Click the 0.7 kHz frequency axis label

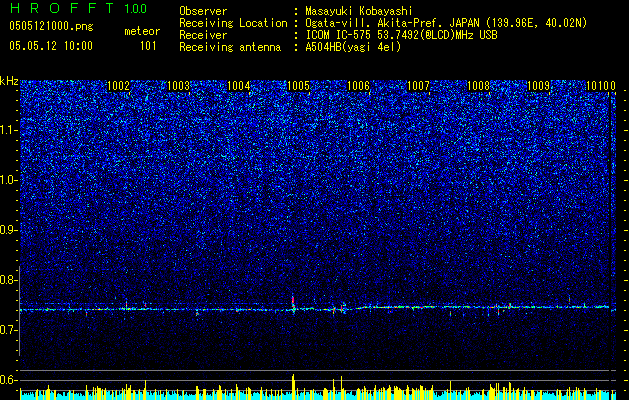click(x=9, y=330)
